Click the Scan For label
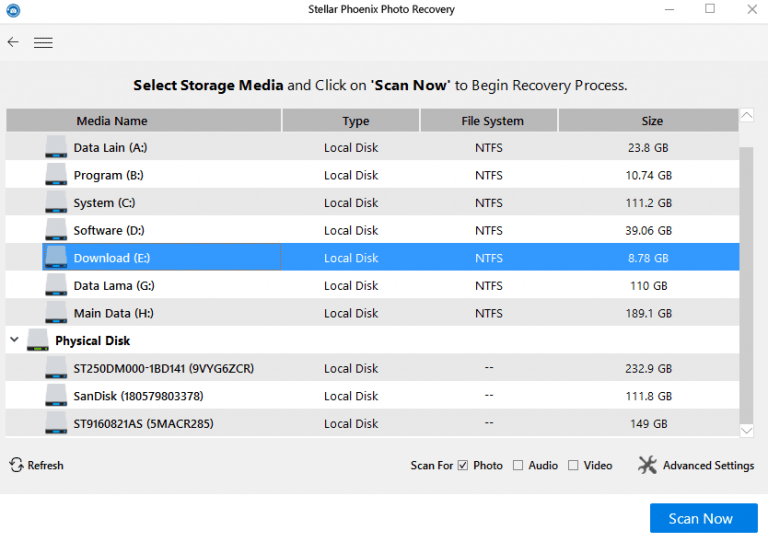Image resolution: width=768 pixels, height=542 pixels. [432, 465]
